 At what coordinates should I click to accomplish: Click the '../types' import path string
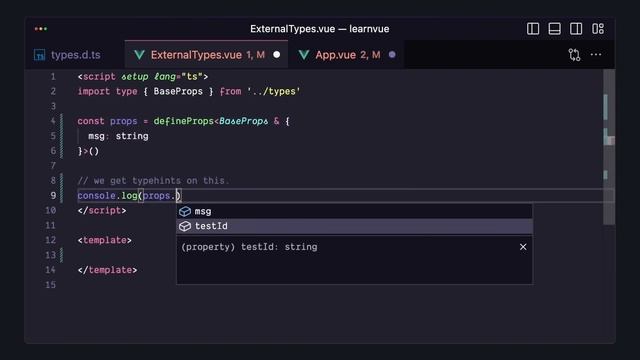[x=273, y=91]
